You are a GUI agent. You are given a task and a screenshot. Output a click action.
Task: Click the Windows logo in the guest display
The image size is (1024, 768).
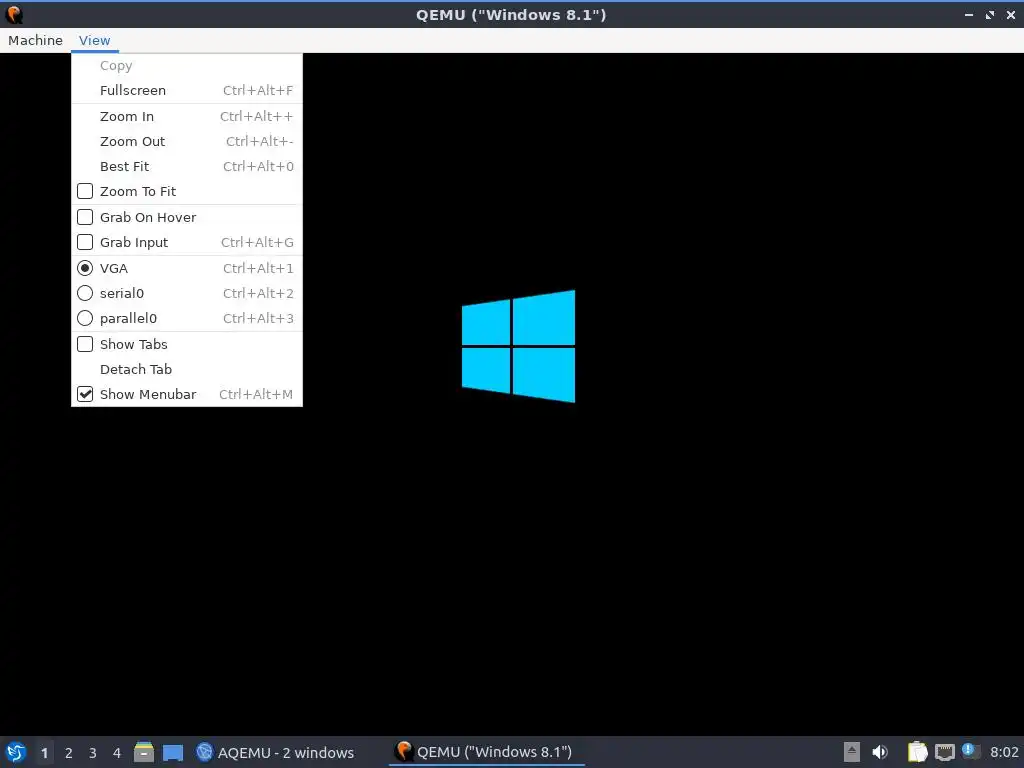(x=519, y=346)
